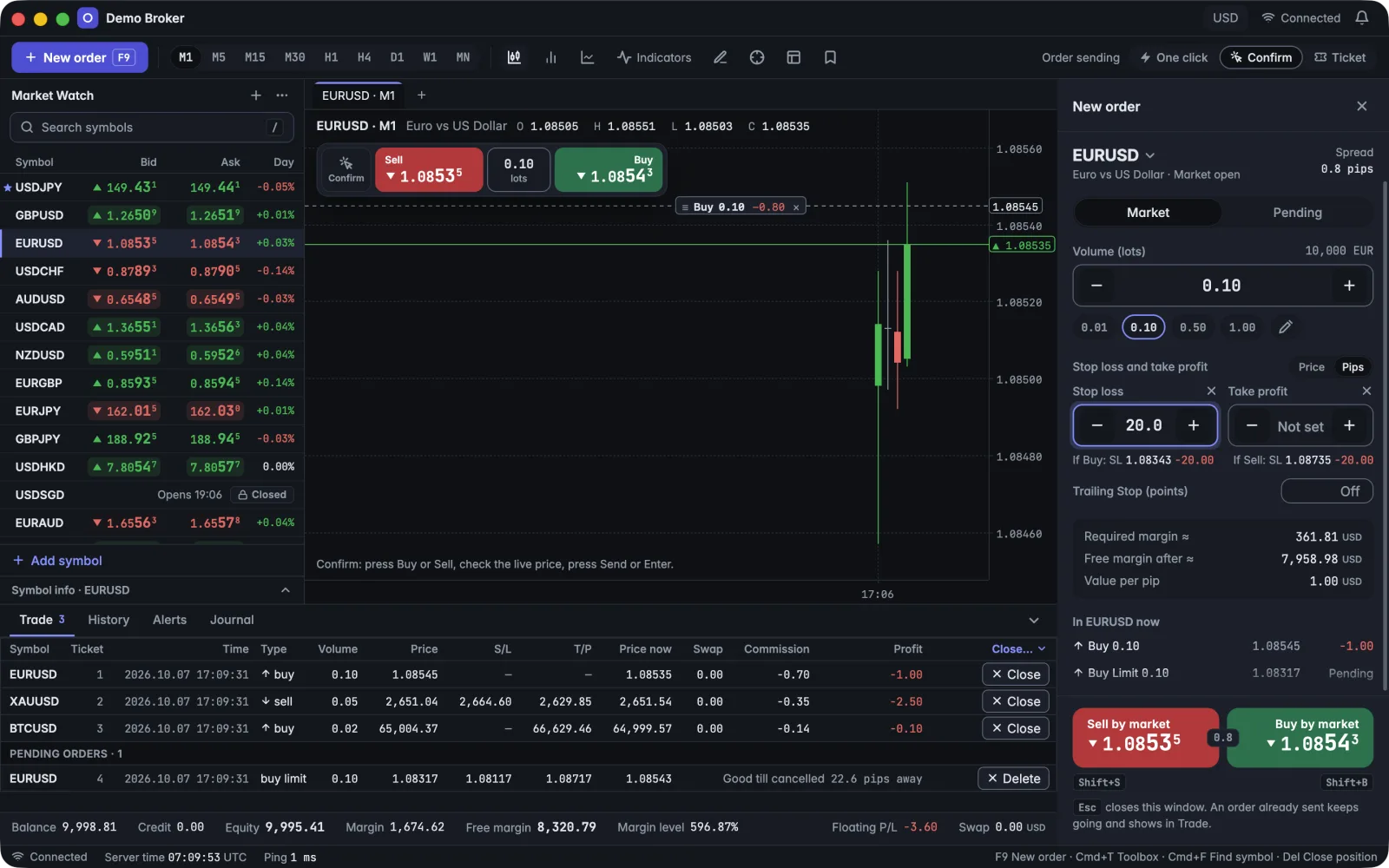Clear the Stop loss field
This screenshot has width=1389, height=868.
(x=1211, y=391)
